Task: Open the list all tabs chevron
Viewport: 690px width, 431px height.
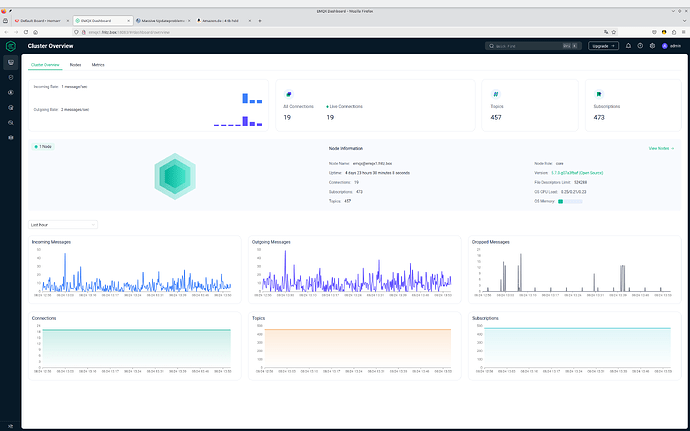Action: pos(684,21)
